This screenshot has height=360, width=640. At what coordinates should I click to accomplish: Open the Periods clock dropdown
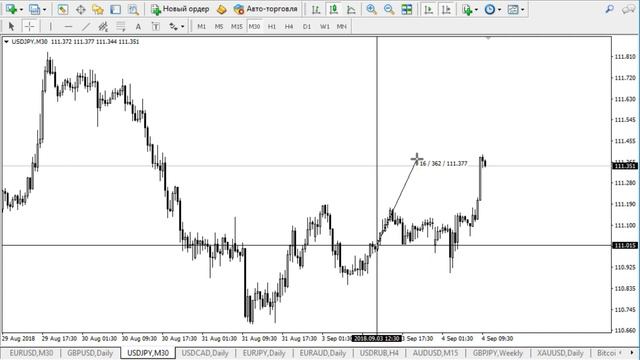(499, 10)
